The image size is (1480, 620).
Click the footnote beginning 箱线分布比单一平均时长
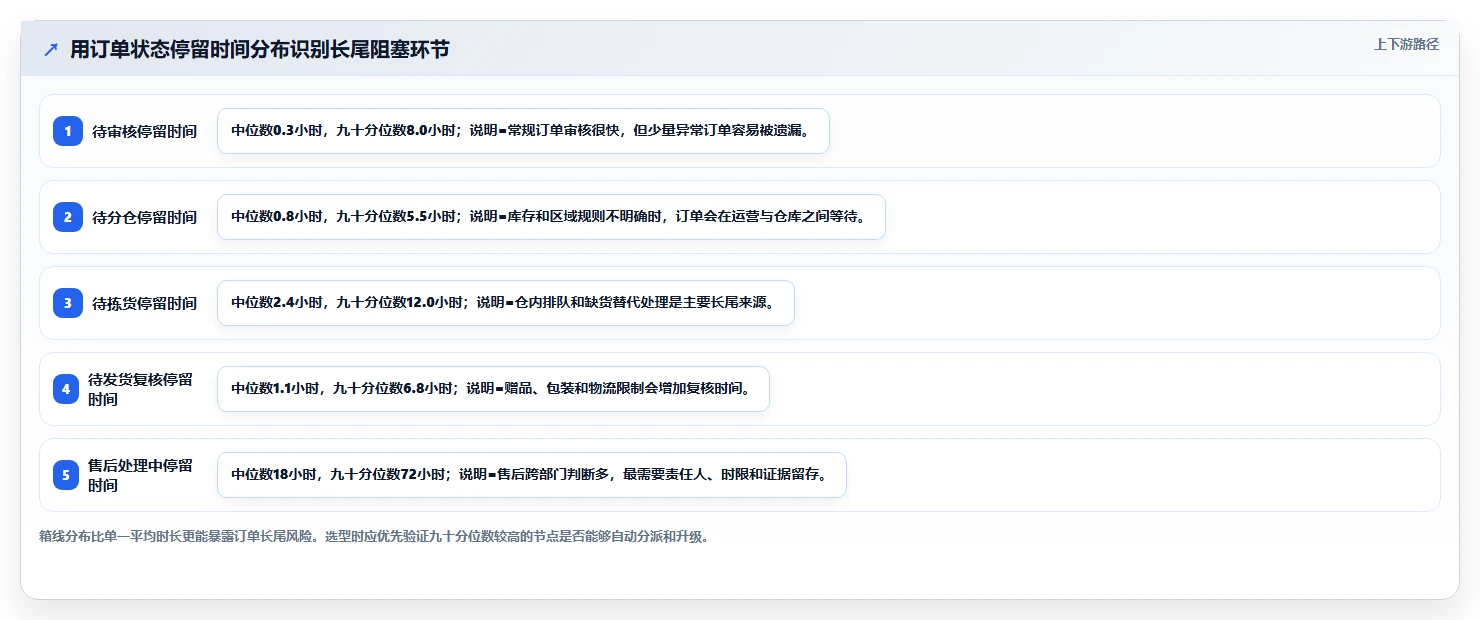pyautogui.click(x=374, y=536)
